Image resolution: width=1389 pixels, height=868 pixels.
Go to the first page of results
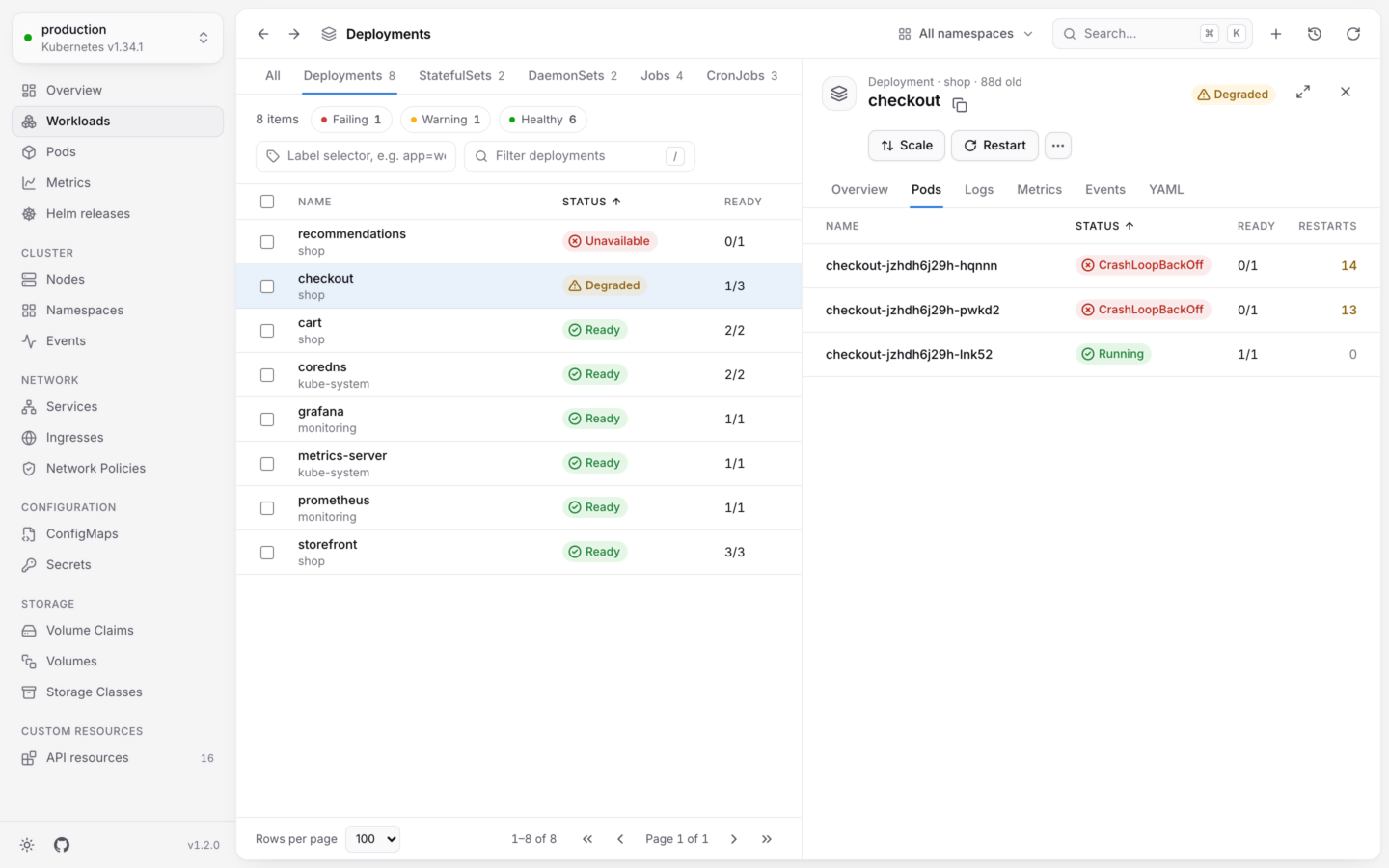[x=587, y=839]
